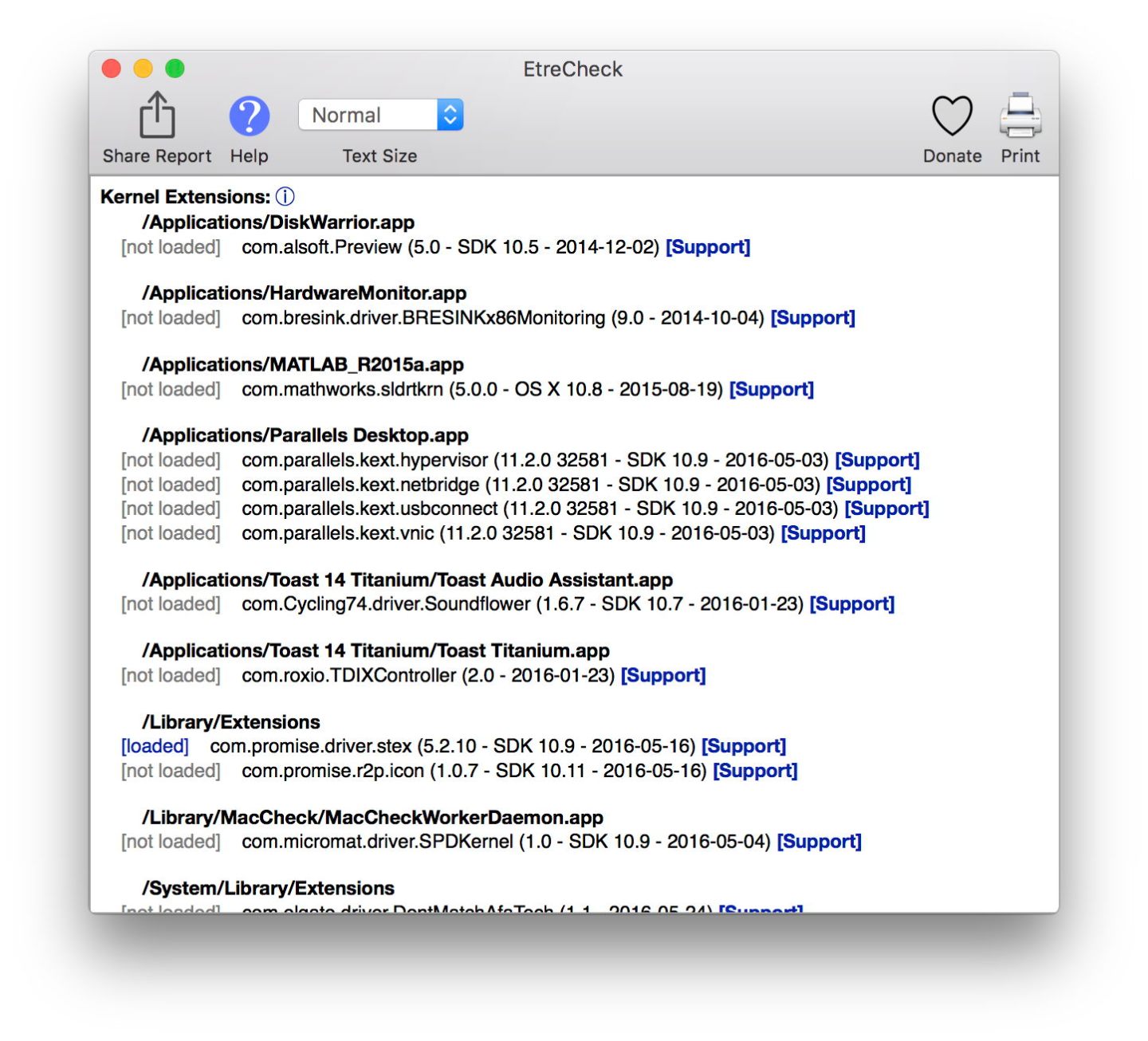Image resolution: width=1148 pixels, height=1041 pixels.
Task: Close the EtreCheck window with red button
Action: tap(112, 69)
